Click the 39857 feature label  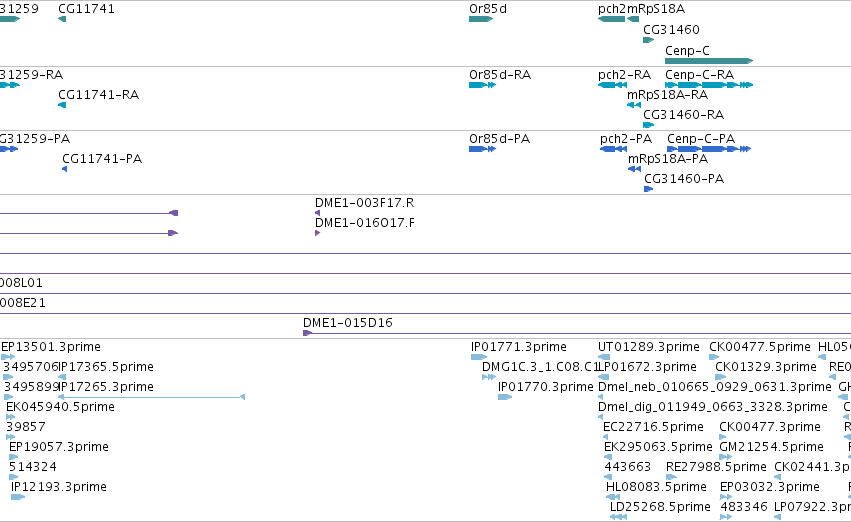click(26, 426)
